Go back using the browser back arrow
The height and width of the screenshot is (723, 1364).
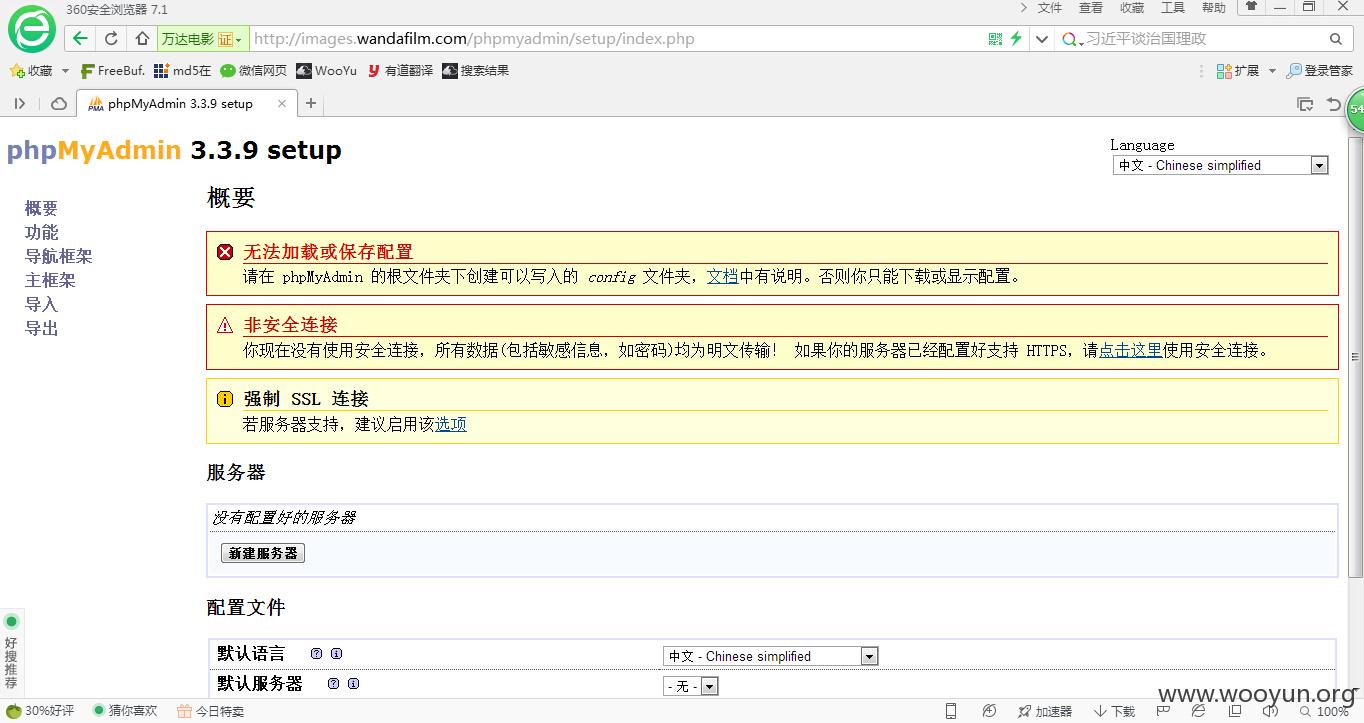(x=80, y=39)
